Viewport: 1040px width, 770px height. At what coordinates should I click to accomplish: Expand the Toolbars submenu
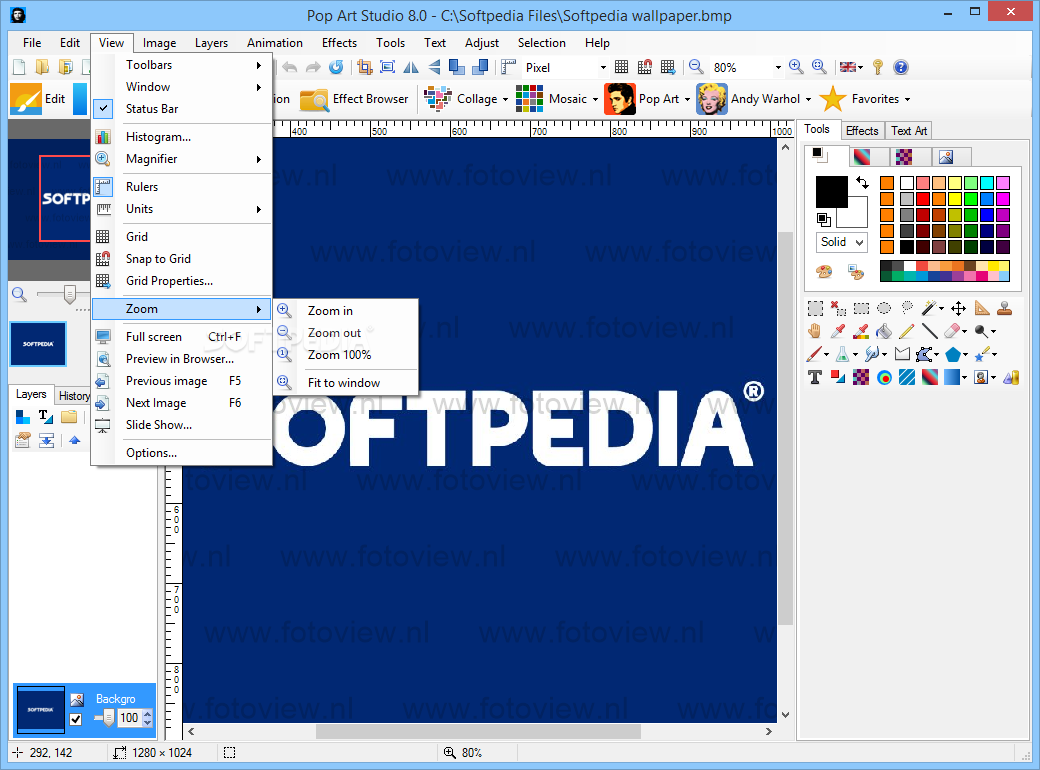click(182, 64)
